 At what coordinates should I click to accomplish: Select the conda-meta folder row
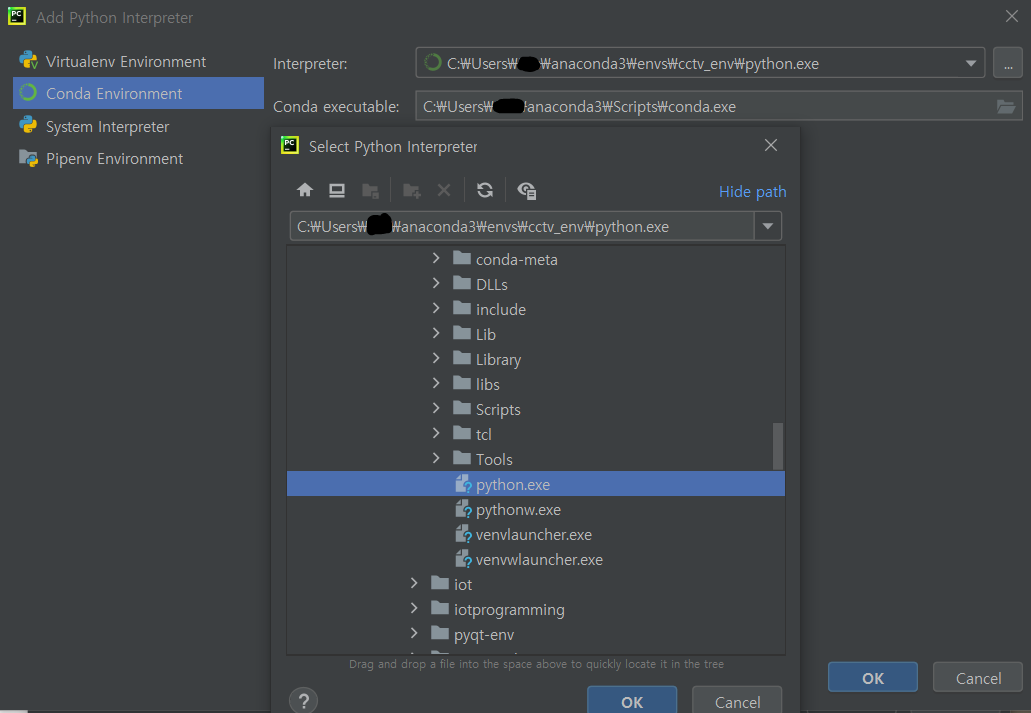click(x=536, y=259)
